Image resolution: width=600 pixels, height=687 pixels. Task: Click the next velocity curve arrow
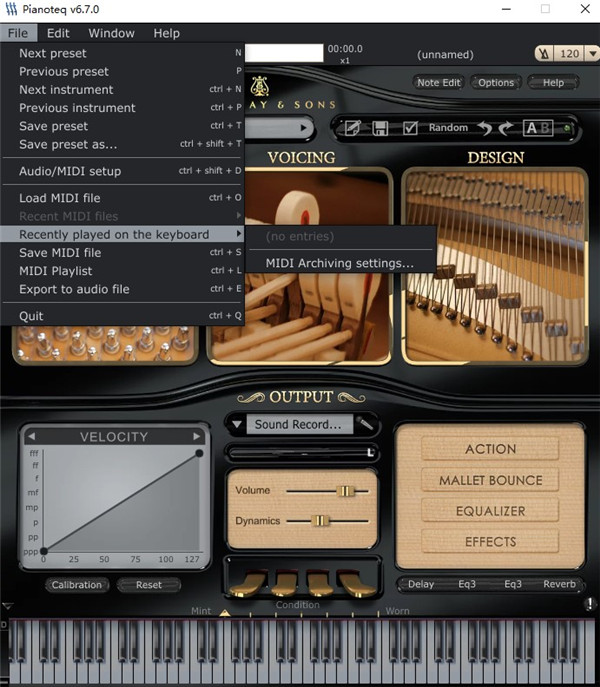tap(197, 437)
